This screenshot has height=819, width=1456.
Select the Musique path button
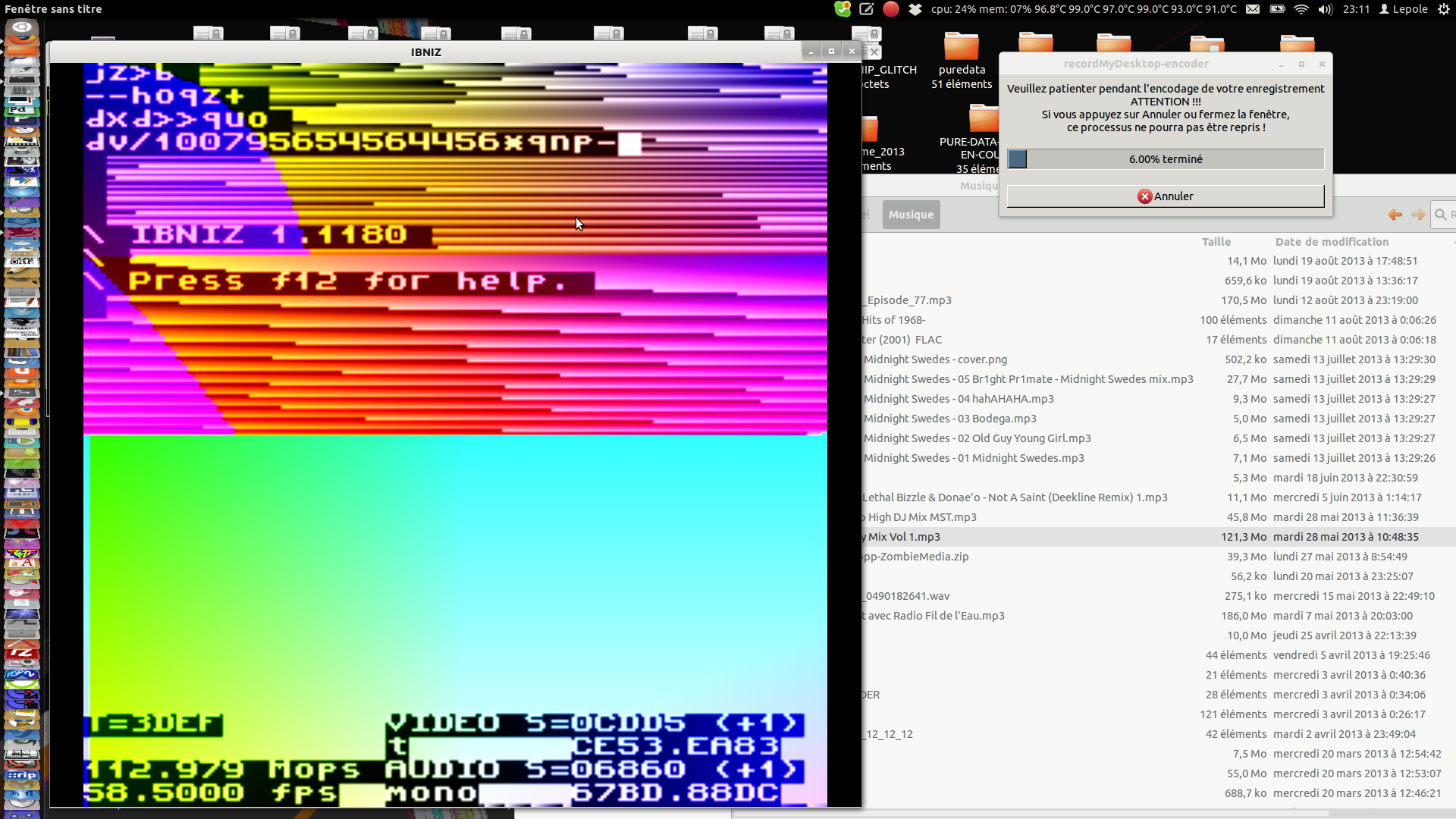[911, 215]
